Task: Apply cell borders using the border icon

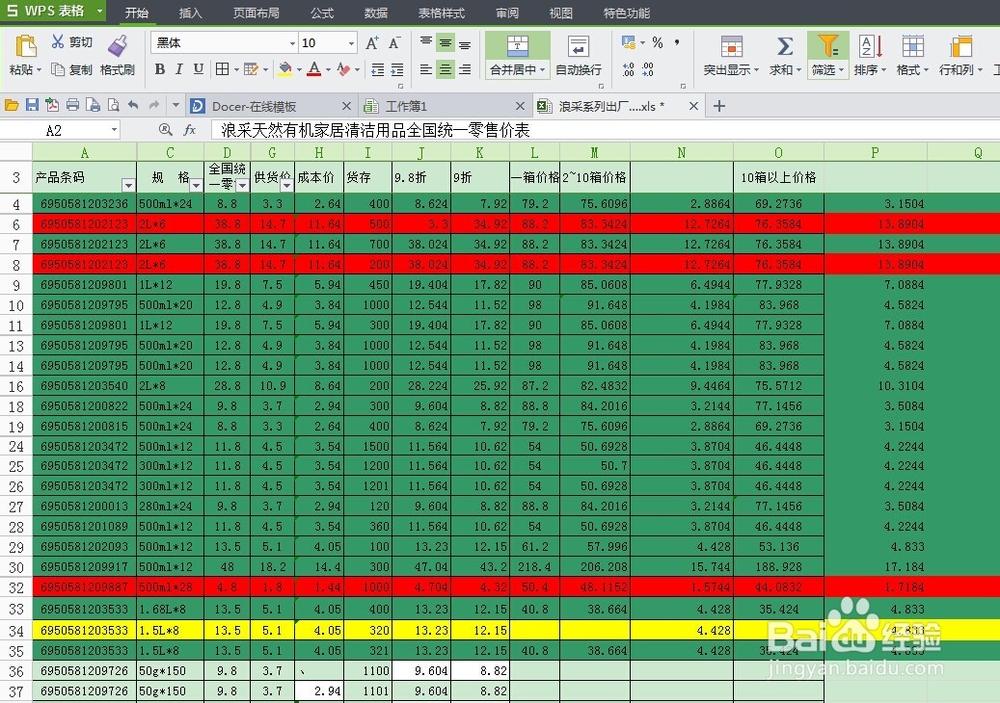Action: [x=222, y=69]
